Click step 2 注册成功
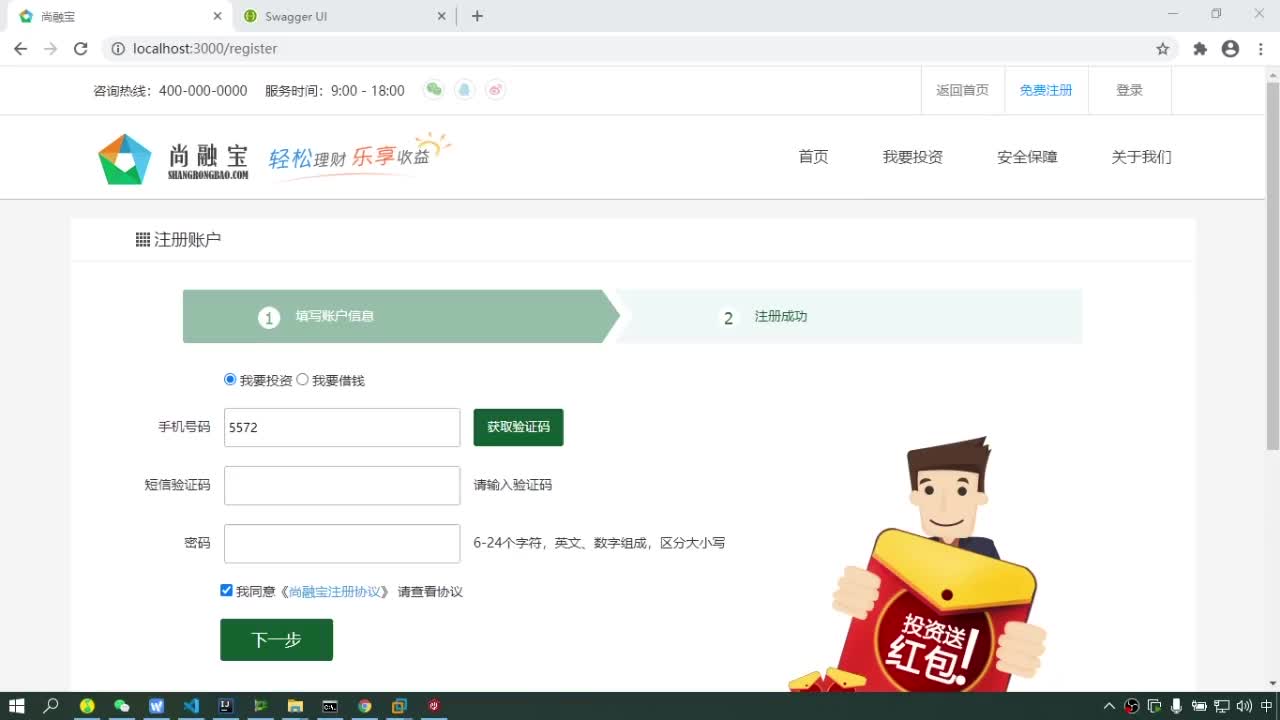Viewport: 1280px width, 720px height. (848, 316)
